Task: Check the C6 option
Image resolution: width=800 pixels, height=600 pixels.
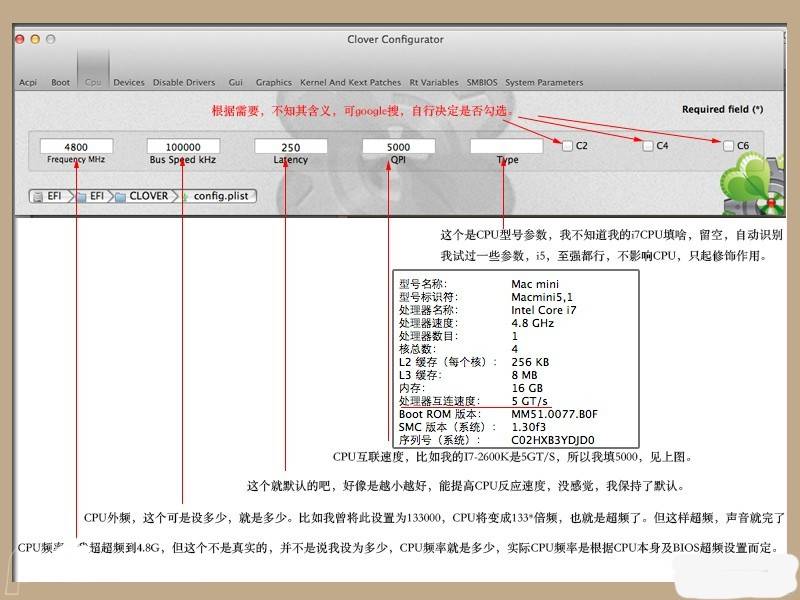Action: pyautogui.click(x=729, y=146)
